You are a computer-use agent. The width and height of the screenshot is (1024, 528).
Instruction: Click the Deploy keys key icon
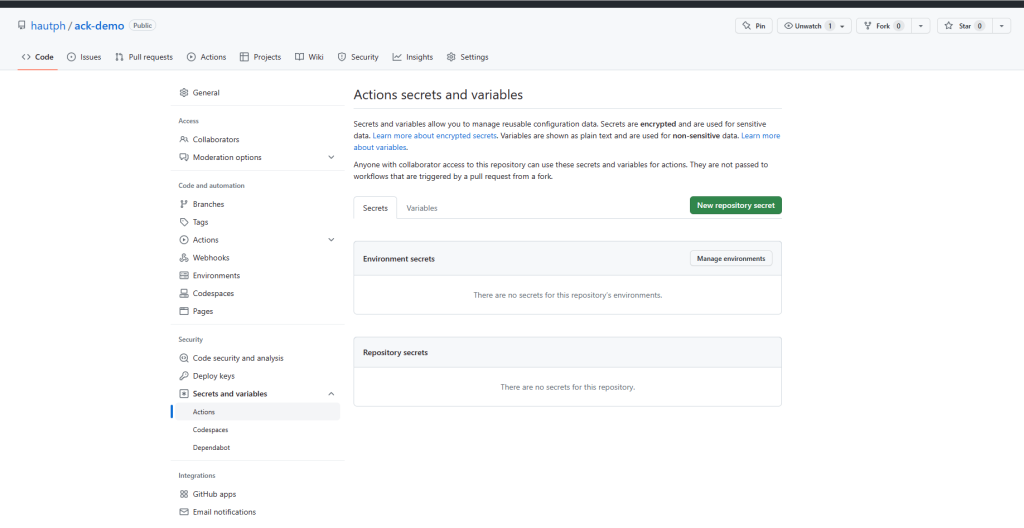click(x=184, y=376)
